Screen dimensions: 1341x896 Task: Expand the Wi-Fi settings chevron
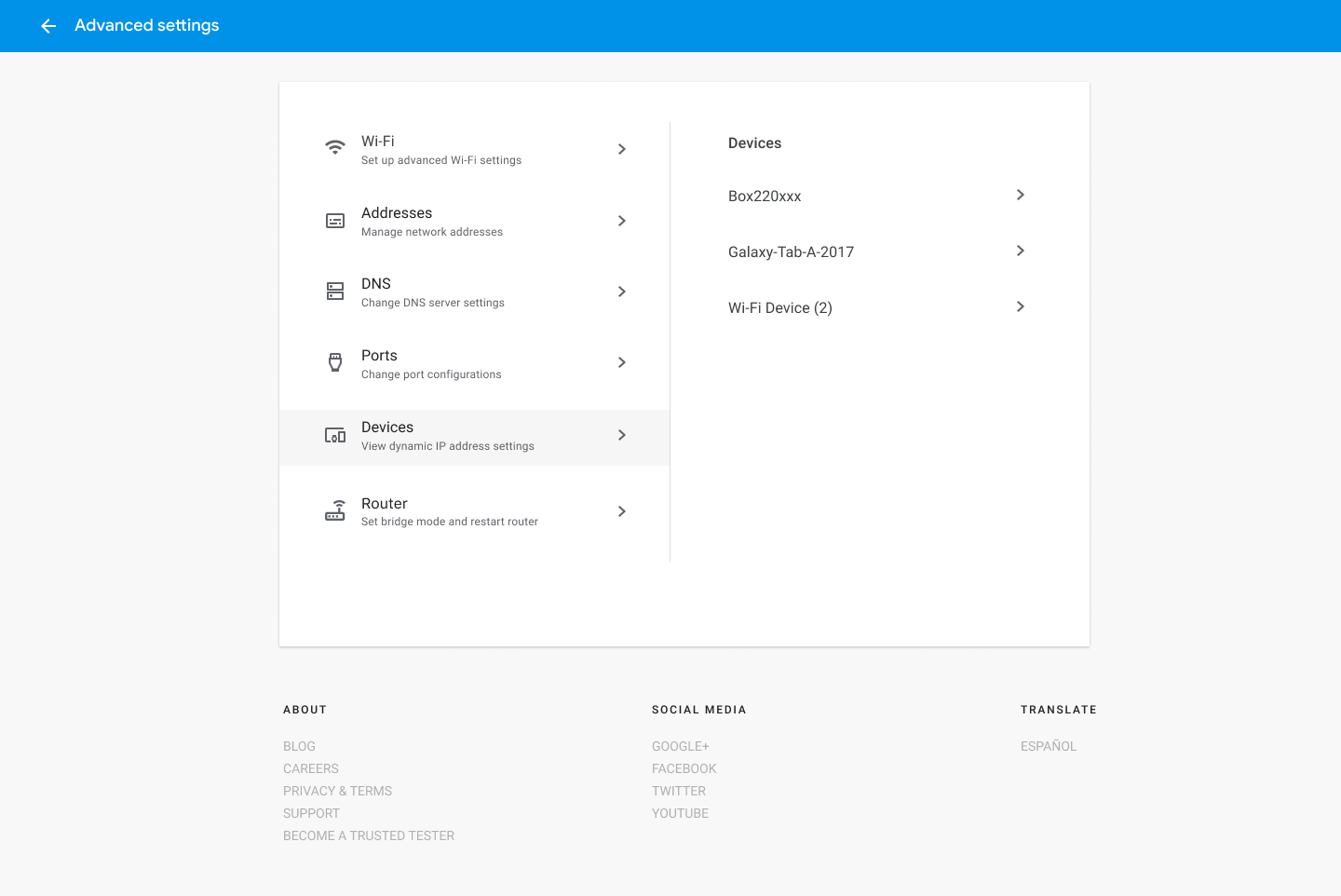click(x=622, y=149)
